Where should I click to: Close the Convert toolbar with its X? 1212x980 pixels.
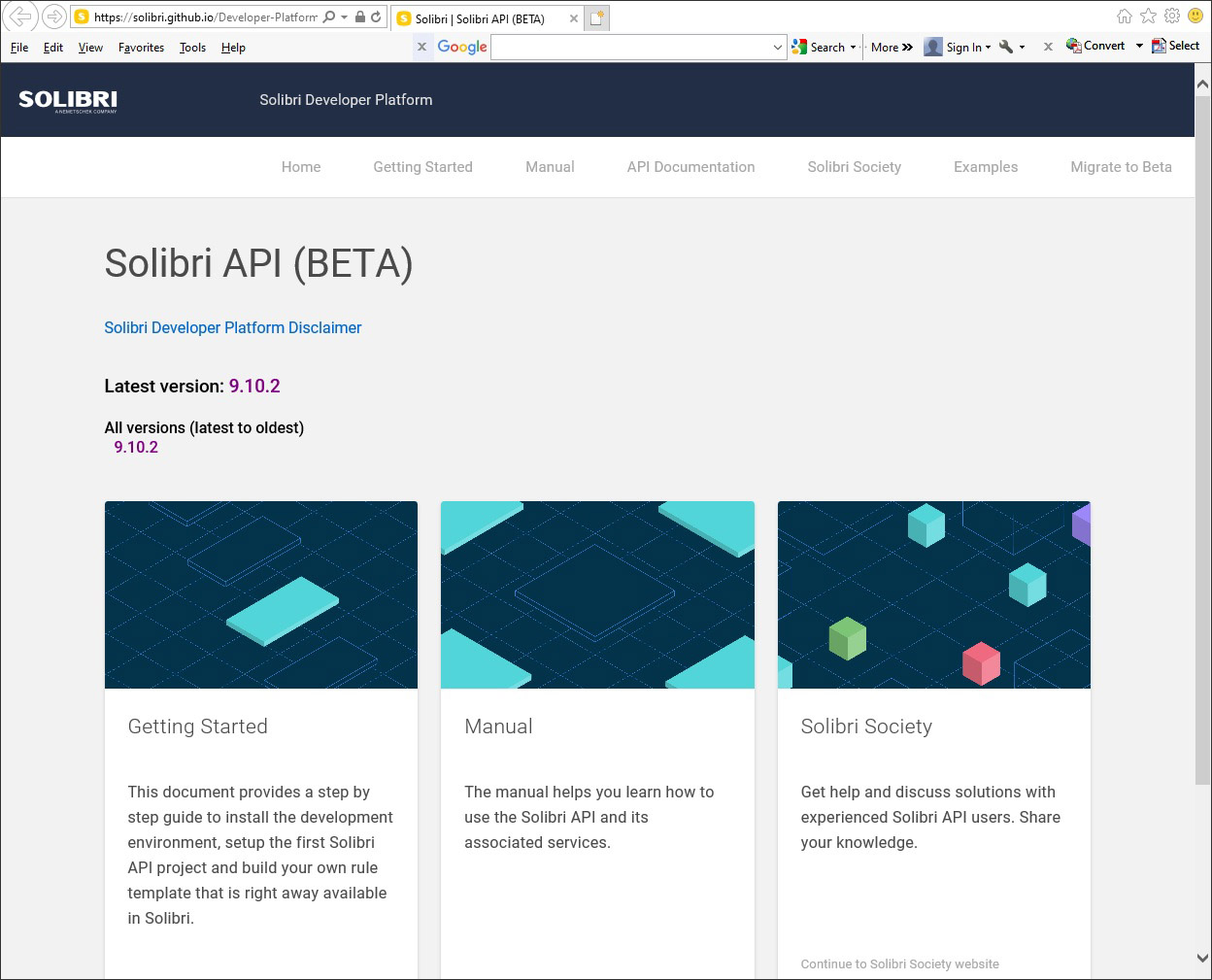coord(1048,47)
